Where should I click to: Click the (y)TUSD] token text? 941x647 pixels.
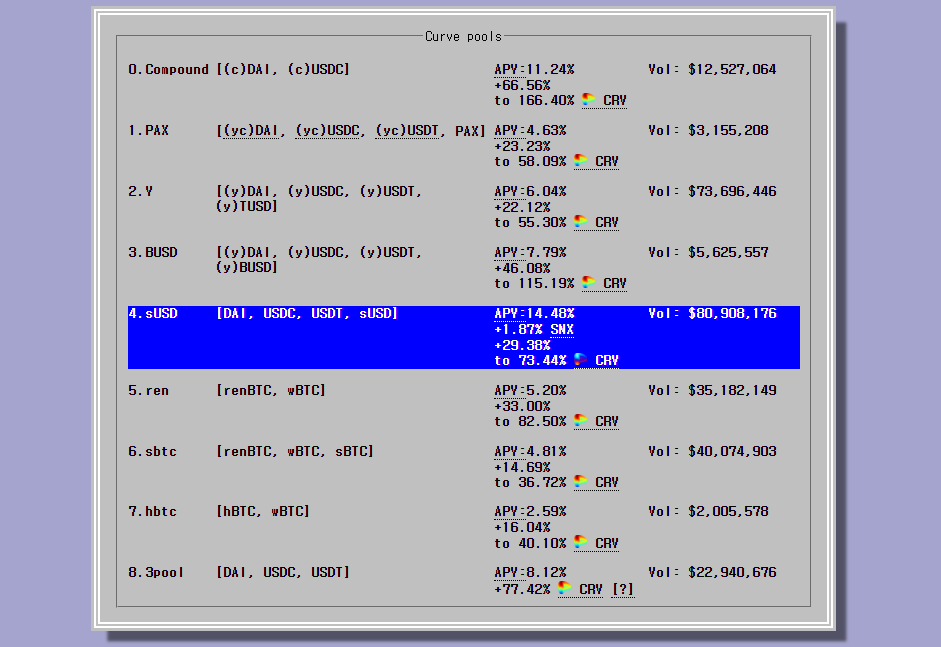point(247,206)
